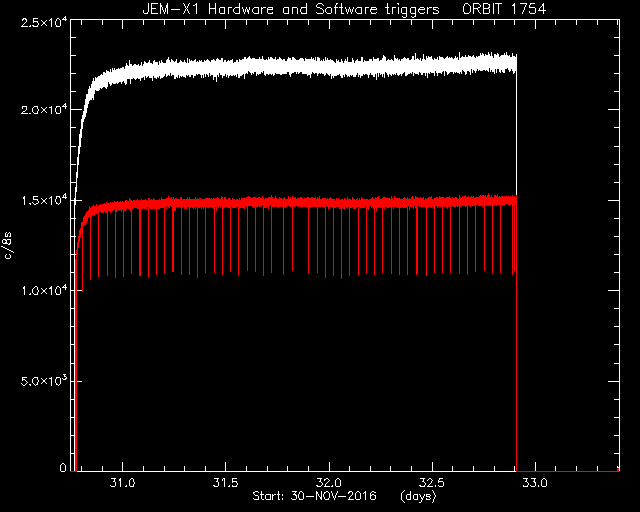Image resolution: width=640 pixels, height=512 pixels.
Task: Select the 31.0 x-axis tick label
Action: (122, 483)
